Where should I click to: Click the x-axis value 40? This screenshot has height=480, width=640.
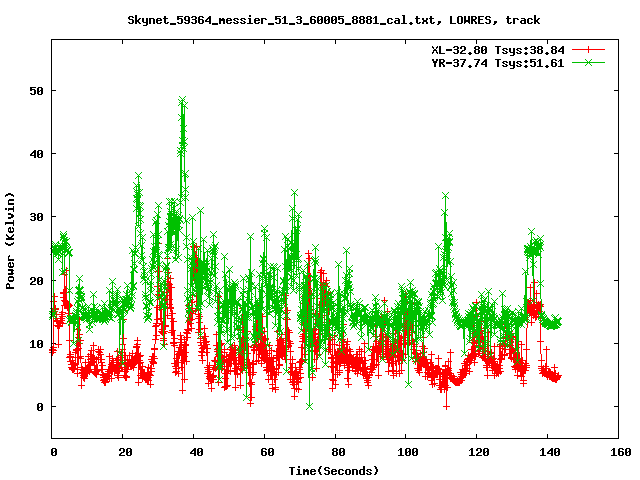tap(196, 452)
